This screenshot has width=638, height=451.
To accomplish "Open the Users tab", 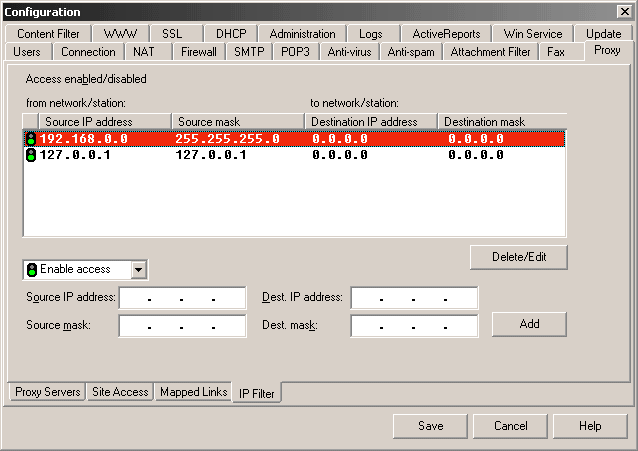I will 27,52.
